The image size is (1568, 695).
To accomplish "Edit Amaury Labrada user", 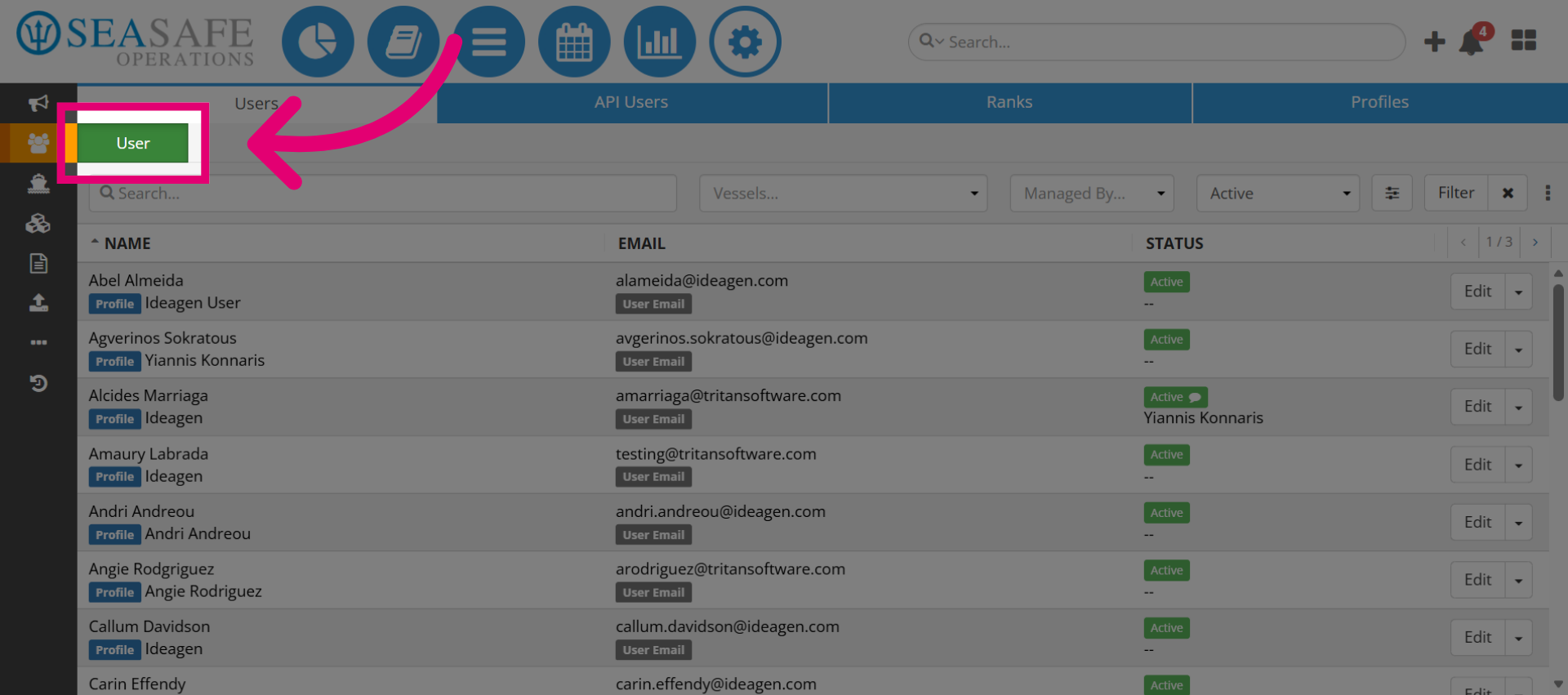I will 1477,465.
